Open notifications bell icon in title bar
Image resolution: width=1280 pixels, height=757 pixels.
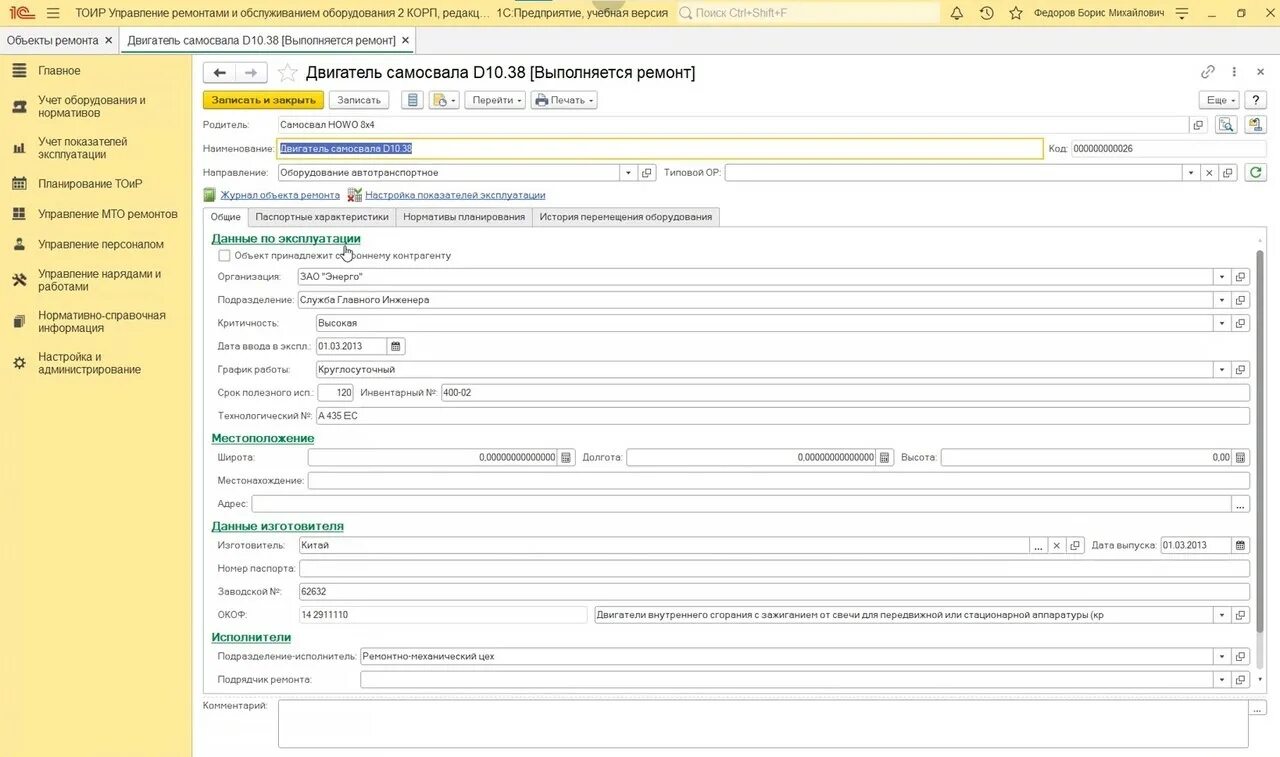957,13
